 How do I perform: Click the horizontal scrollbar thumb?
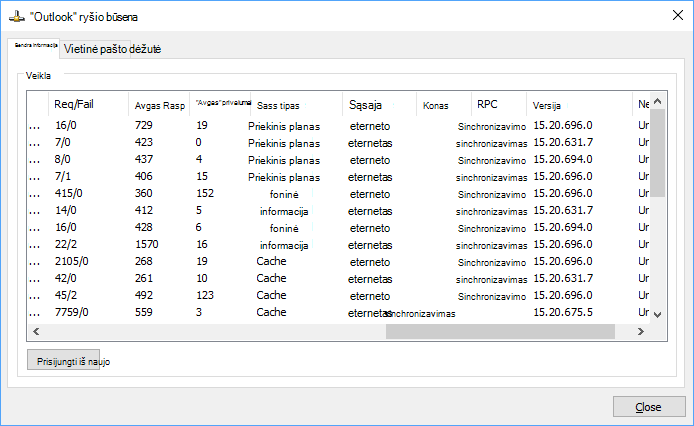(x=500, y=331)
